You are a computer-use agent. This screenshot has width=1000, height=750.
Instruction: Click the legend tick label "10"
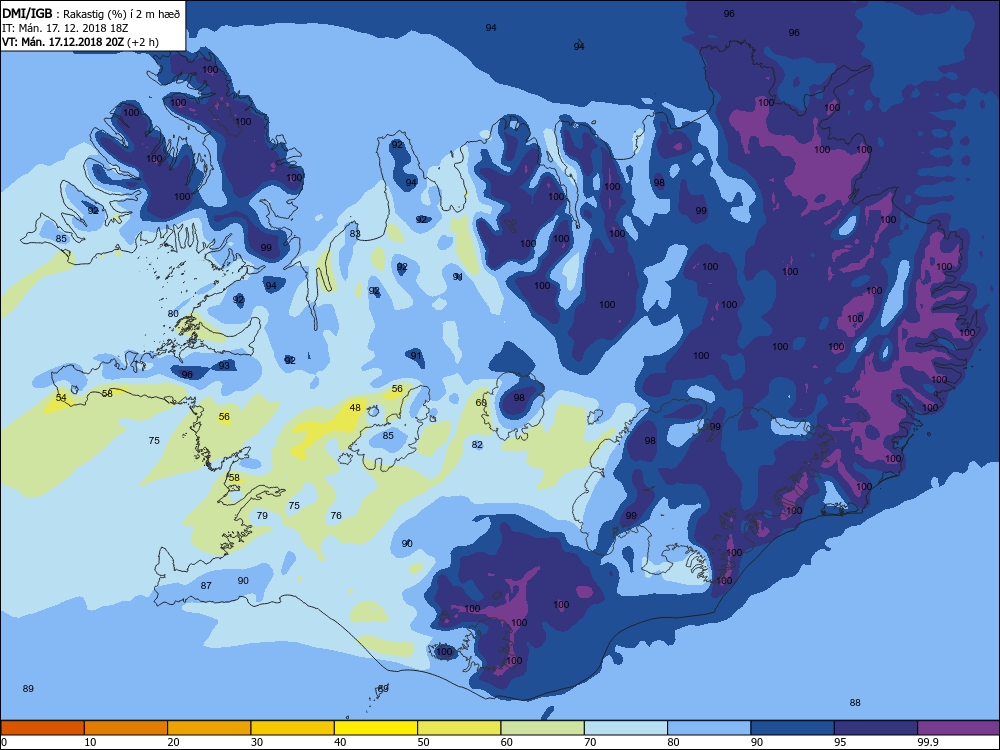(x=90, y=742)
